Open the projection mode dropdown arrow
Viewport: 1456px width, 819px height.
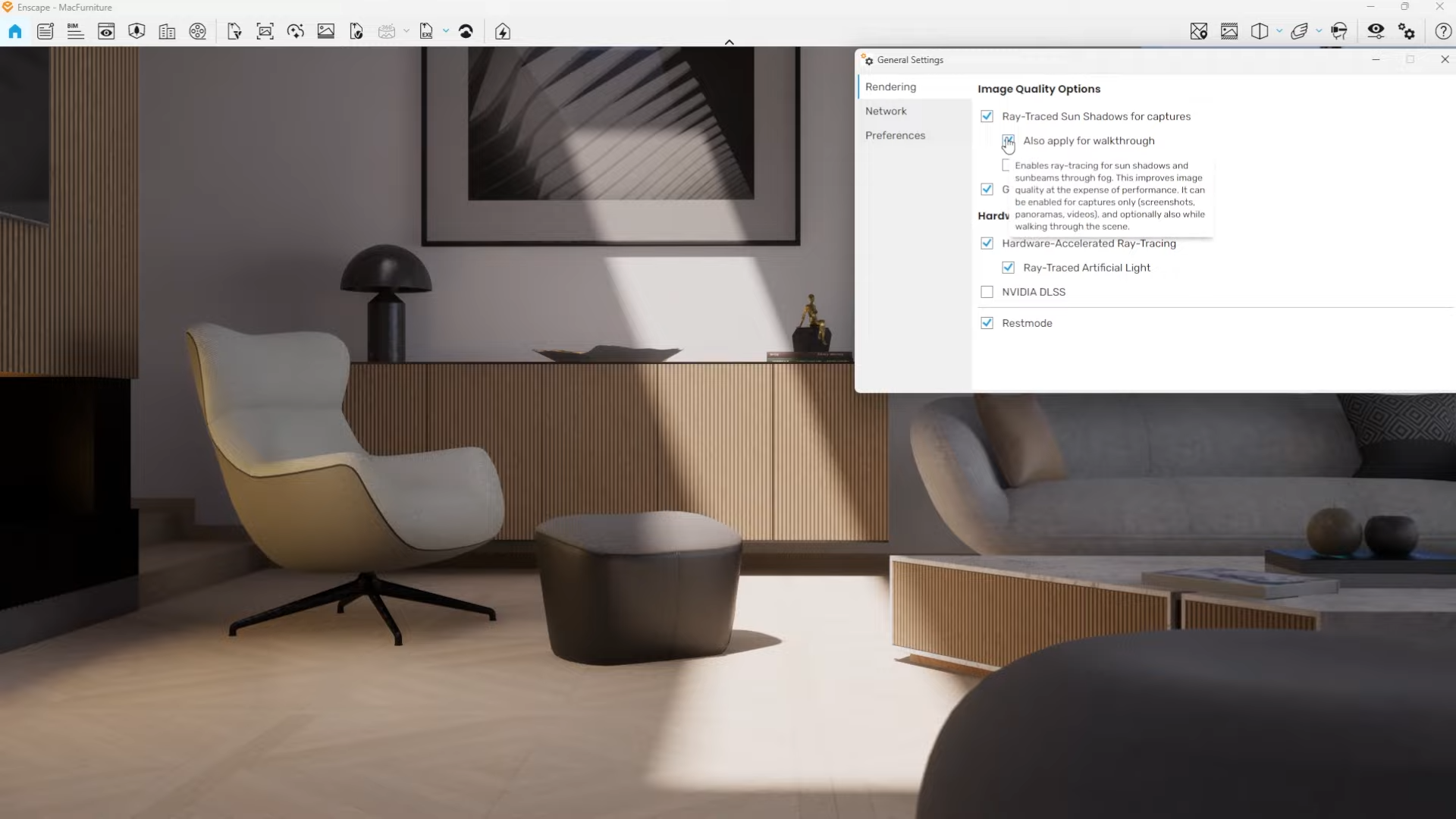click(x=1279, y=31)
